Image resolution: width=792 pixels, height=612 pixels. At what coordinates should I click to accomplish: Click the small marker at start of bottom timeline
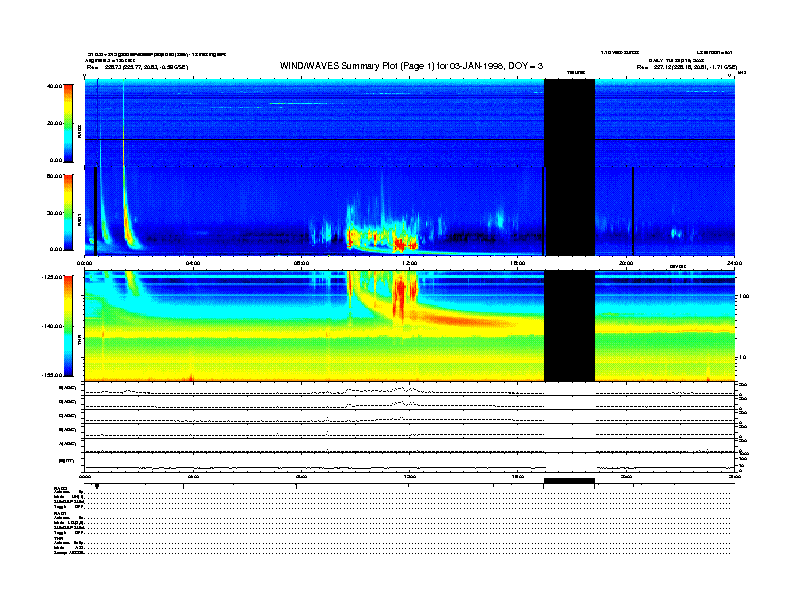(97, 486)
